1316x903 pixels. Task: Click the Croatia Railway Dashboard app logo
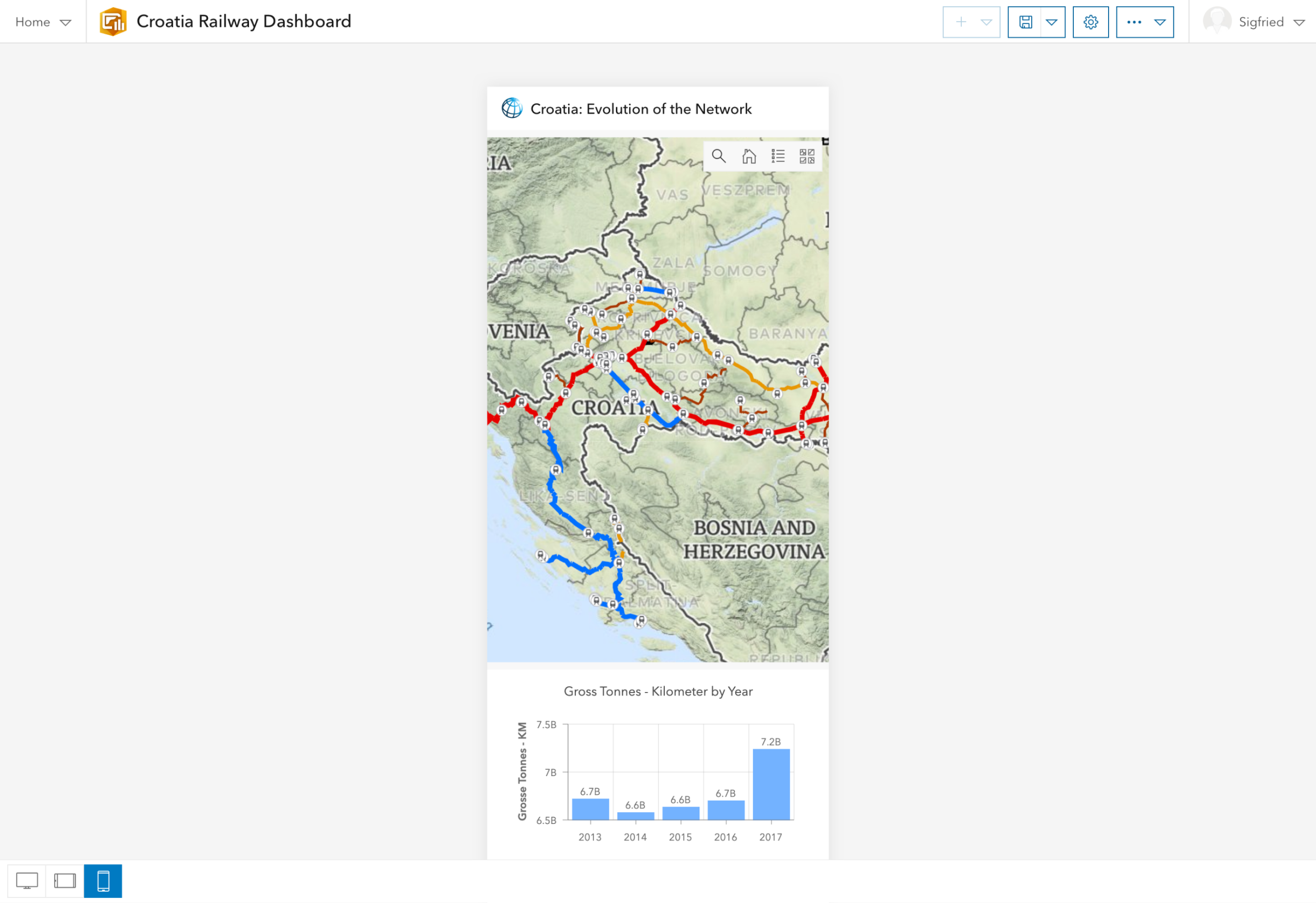pyautogui.click(x=113, y=21)
